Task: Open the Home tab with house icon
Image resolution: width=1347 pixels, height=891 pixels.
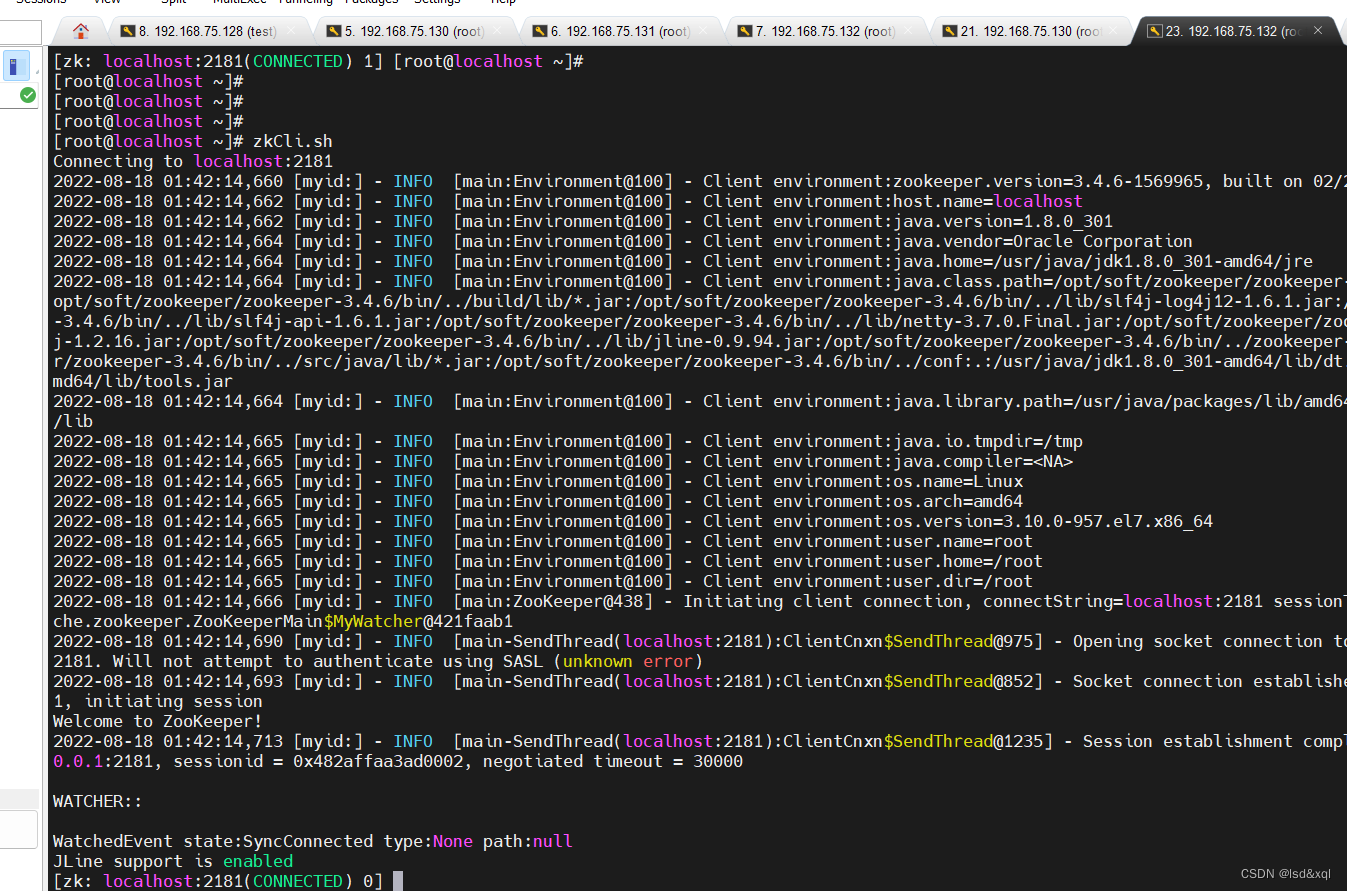Action: pos(82,30)
